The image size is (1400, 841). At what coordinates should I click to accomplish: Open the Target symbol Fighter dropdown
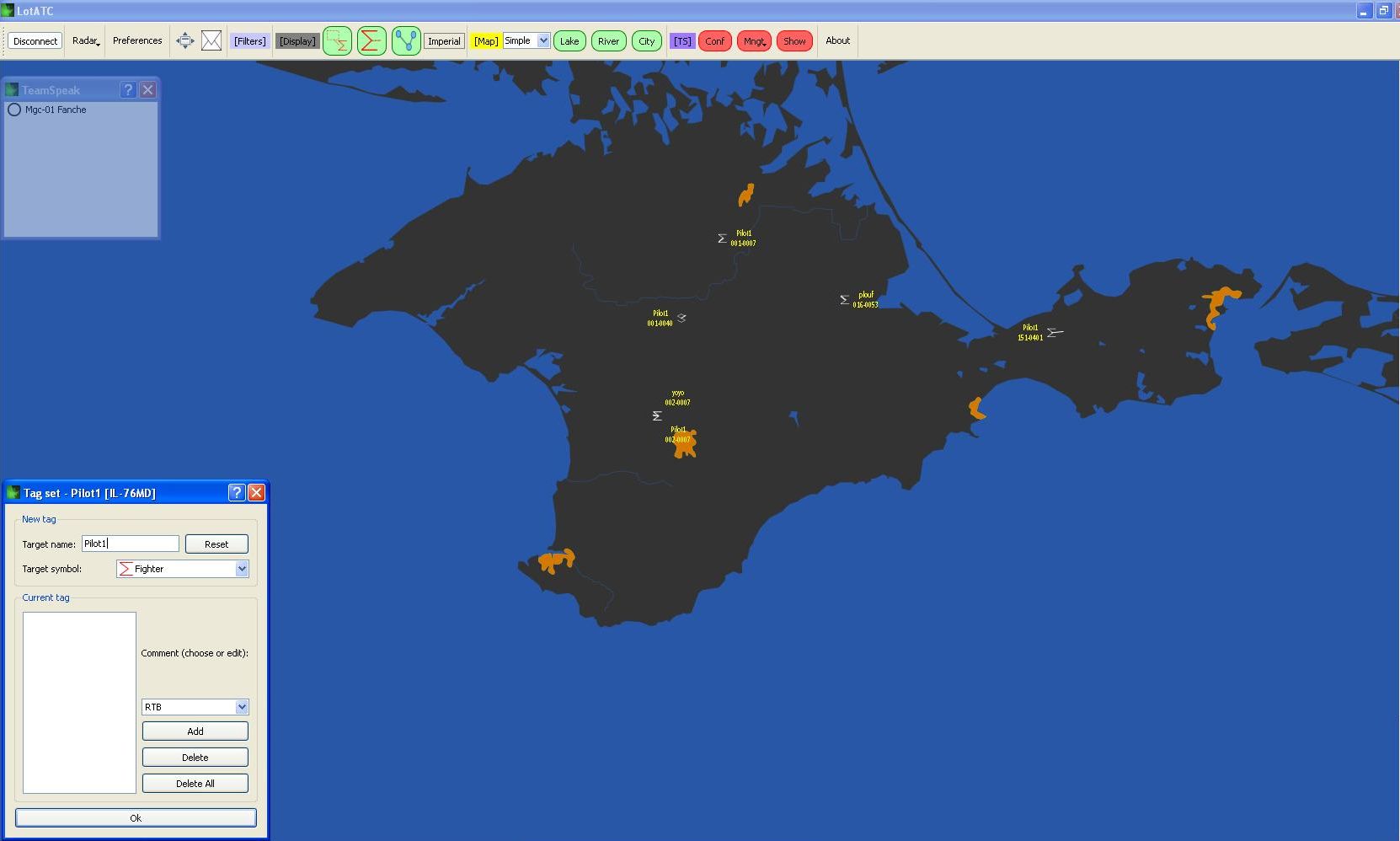[242, 569]
